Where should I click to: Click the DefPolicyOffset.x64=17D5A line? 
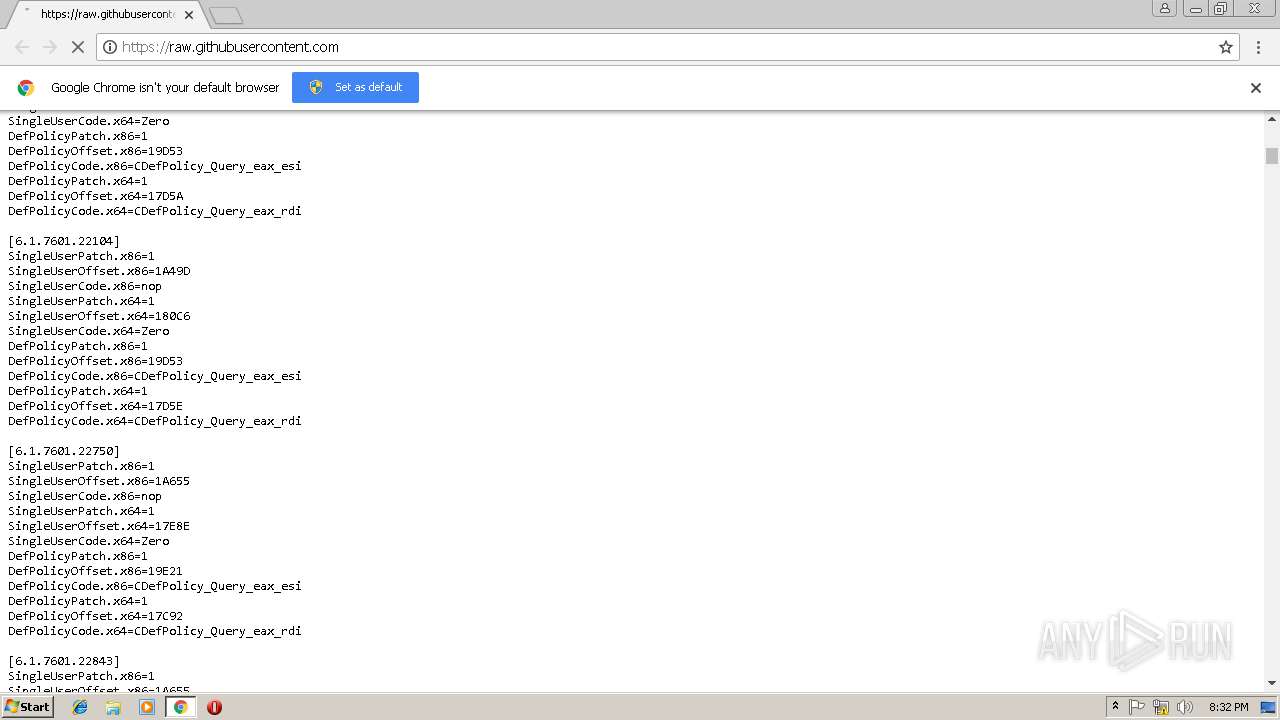(96, 196)
